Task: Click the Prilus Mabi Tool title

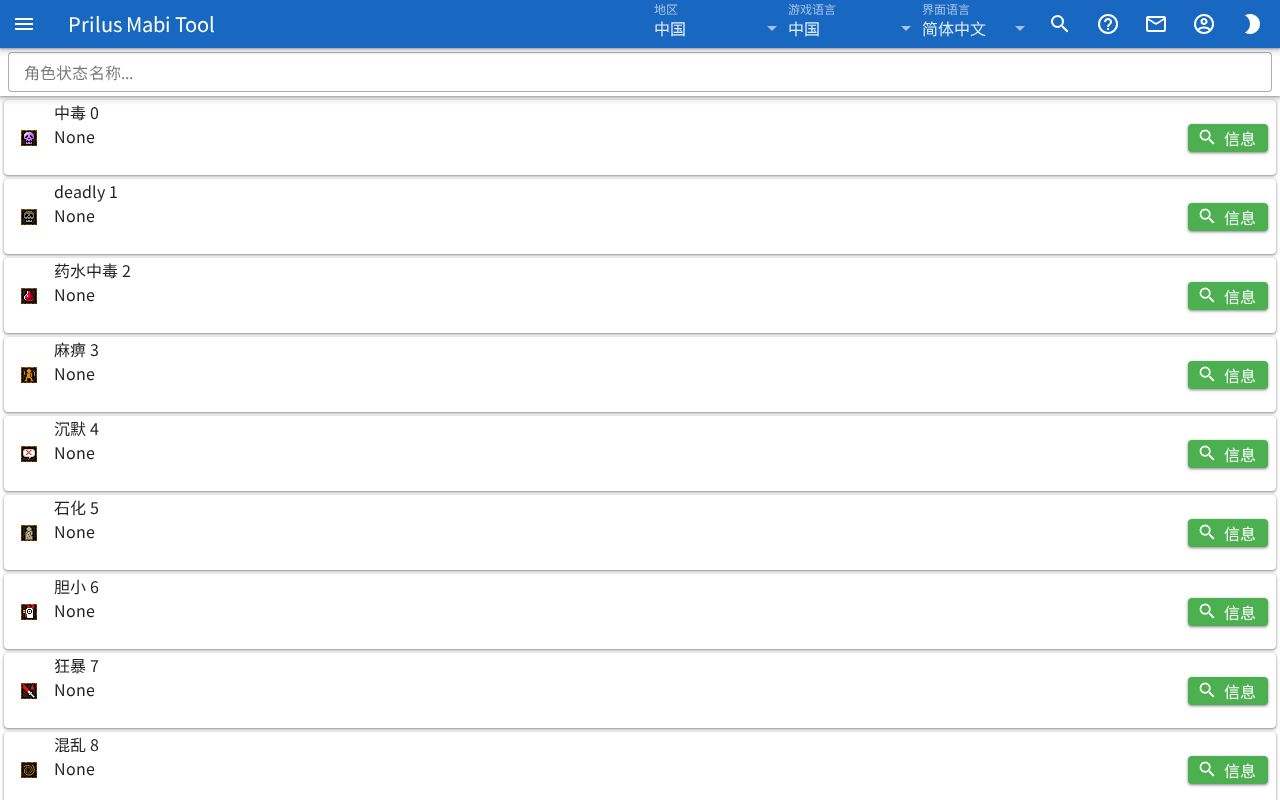Action: click(141, 24)
